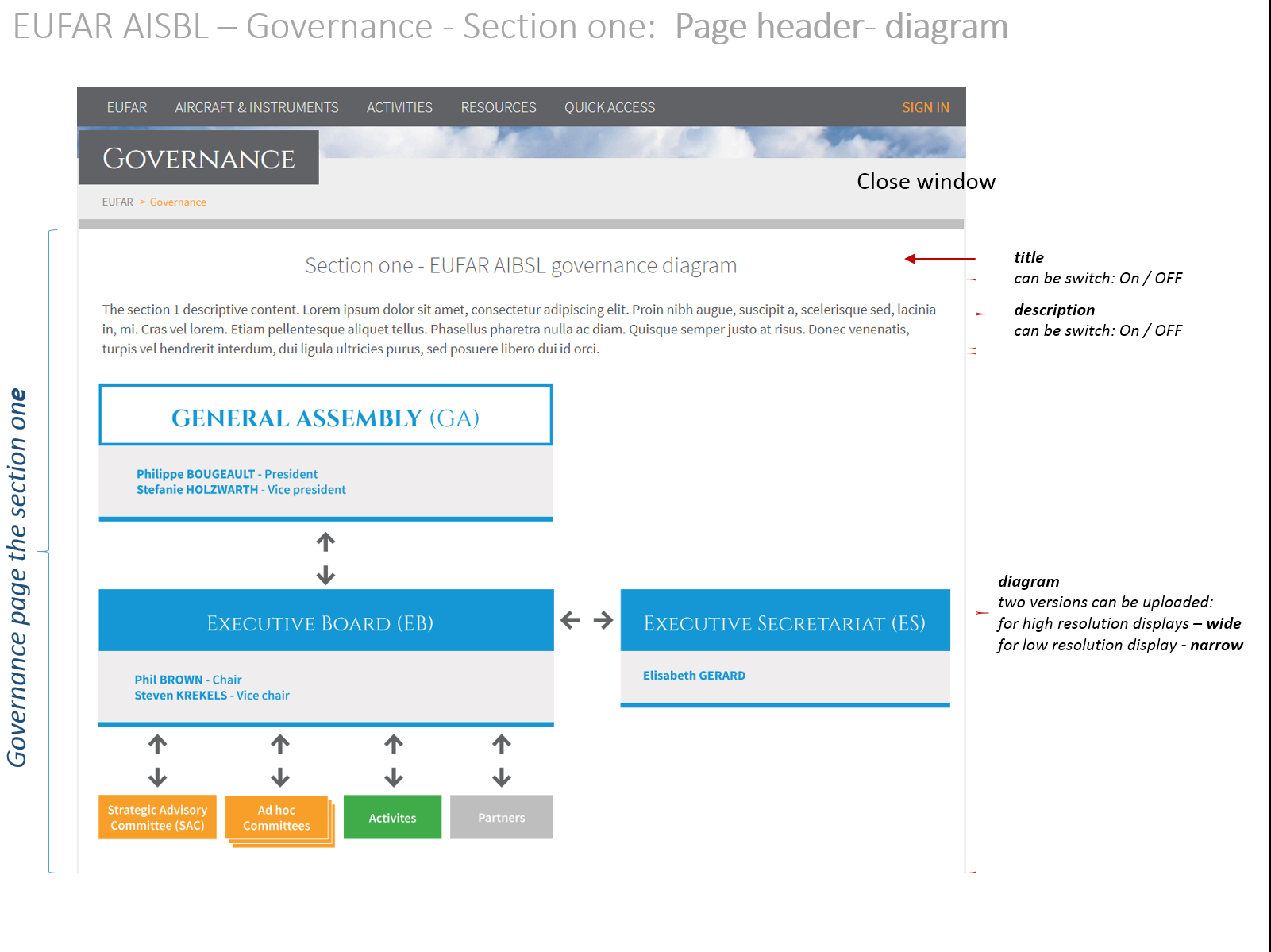This screenshot has height=952, width=1271.
Task: Select the General Assembly (GA) box
Action: point(325,417)
